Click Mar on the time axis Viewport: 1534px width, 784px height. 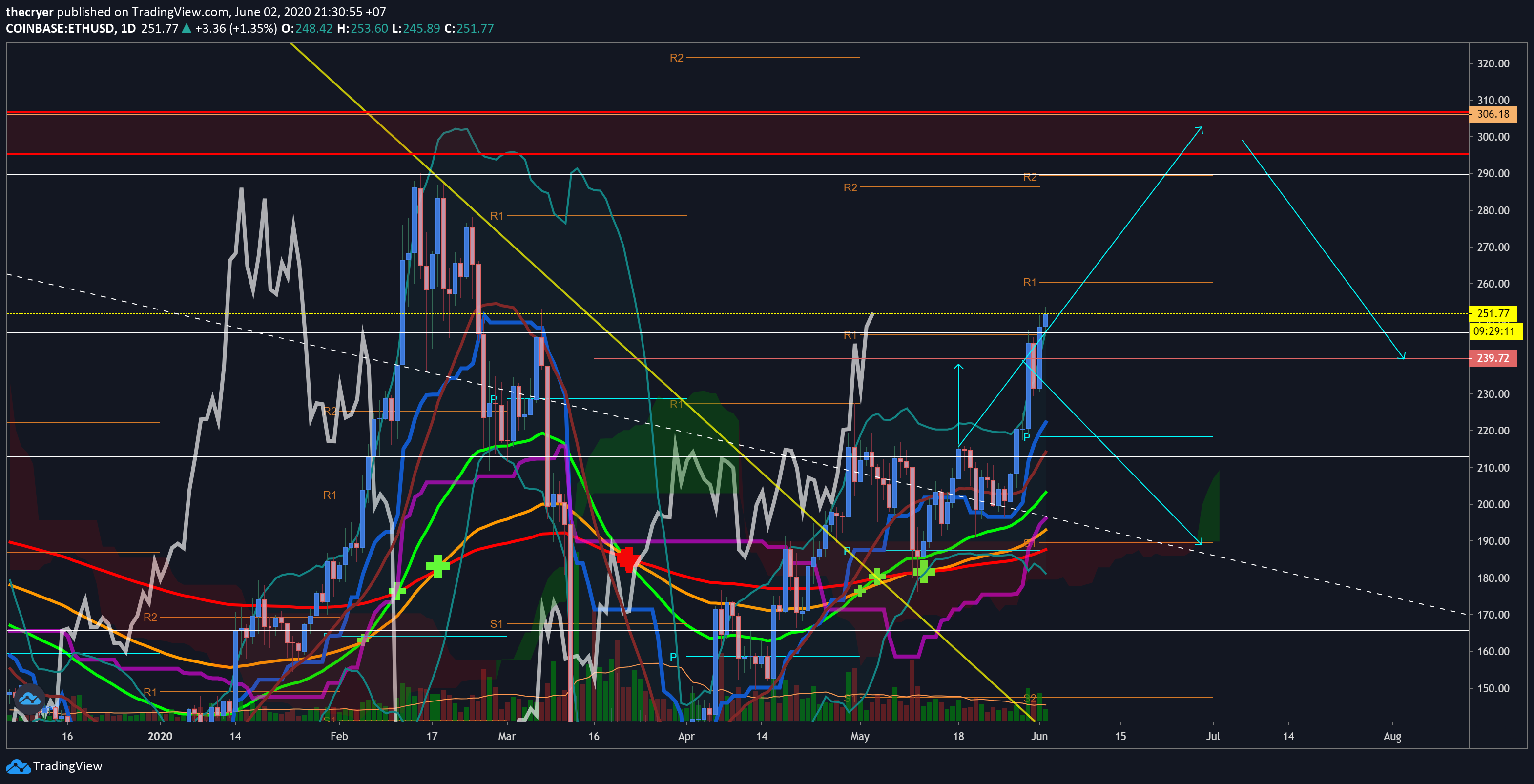[507, 736]
